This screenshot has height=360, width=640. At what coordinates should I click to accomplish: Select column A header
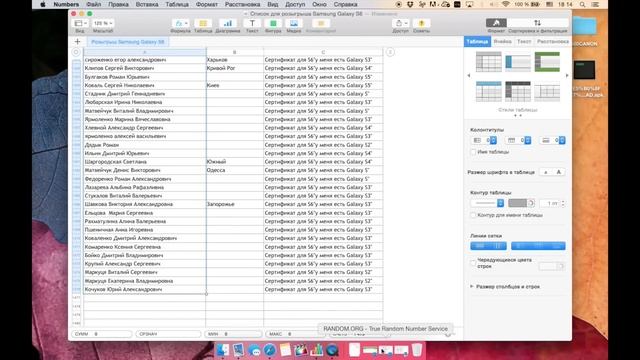[x=144, y=52]
